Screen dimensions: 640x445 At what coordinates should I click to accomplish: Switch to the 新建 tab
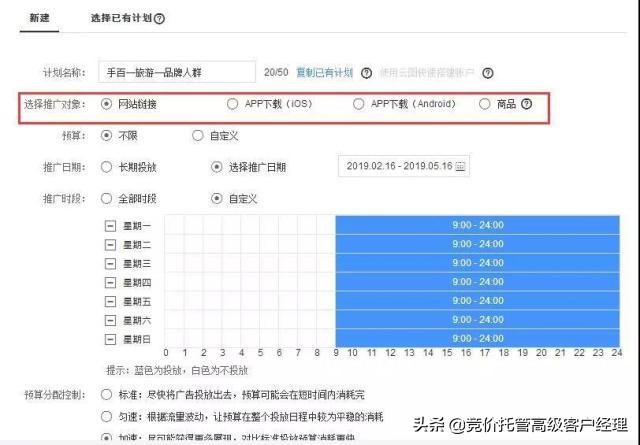point(39,18)
